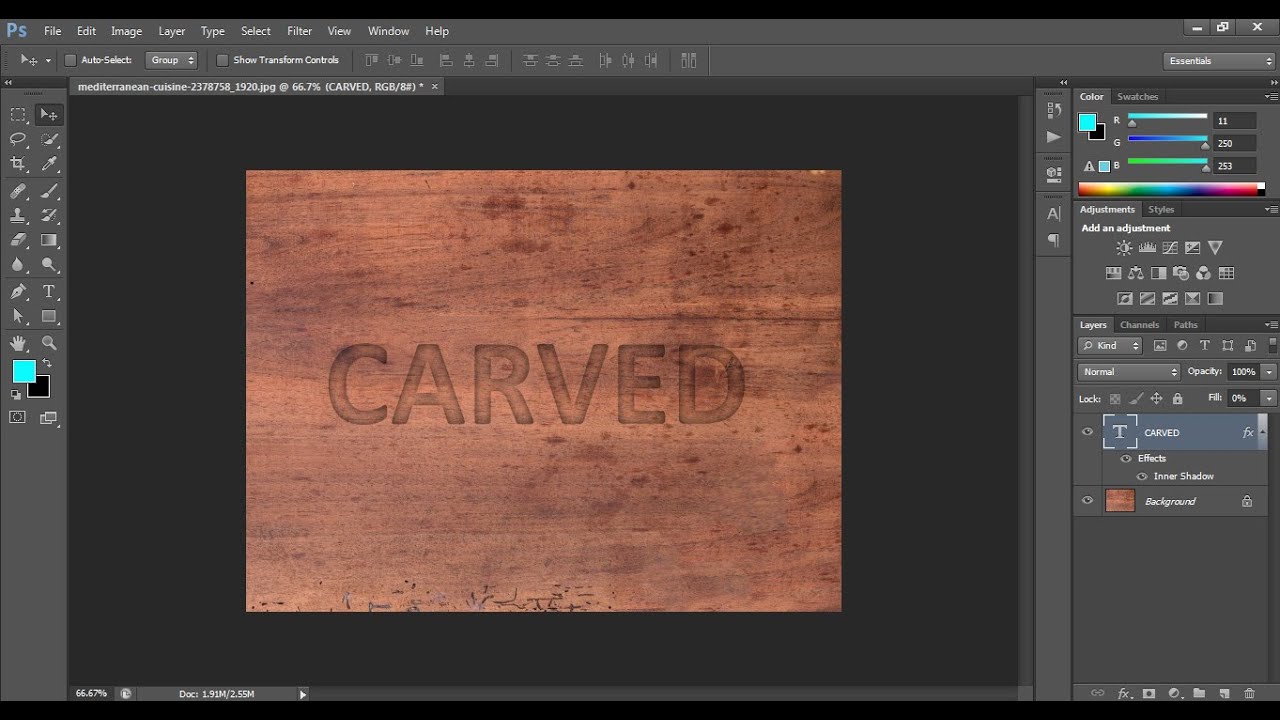1280x720 pixels.
Task: Select the Brush tool
Action: [x=49, y=190]
